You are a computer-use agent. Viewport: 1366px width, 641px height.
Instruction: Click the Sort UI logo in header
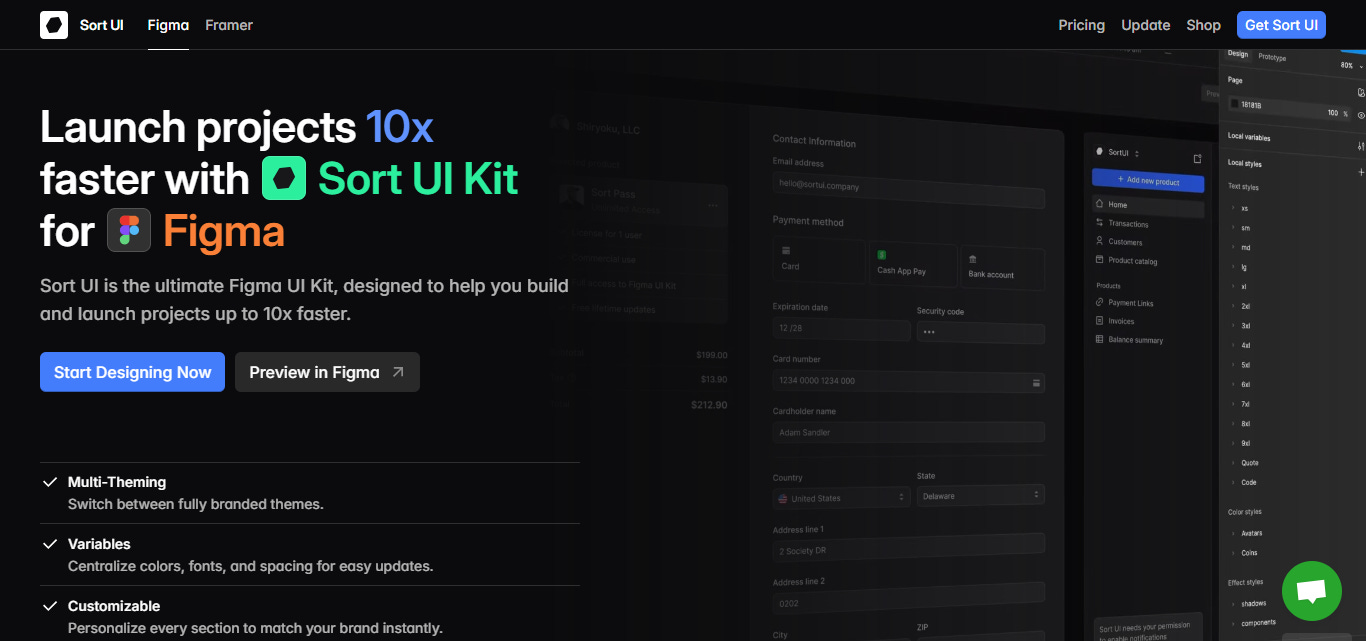[54, 25]
